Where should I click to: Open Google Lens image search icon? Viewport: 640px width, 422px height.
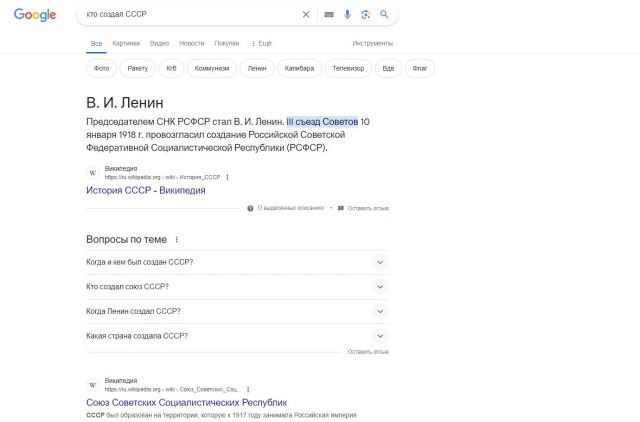[366, 14]
